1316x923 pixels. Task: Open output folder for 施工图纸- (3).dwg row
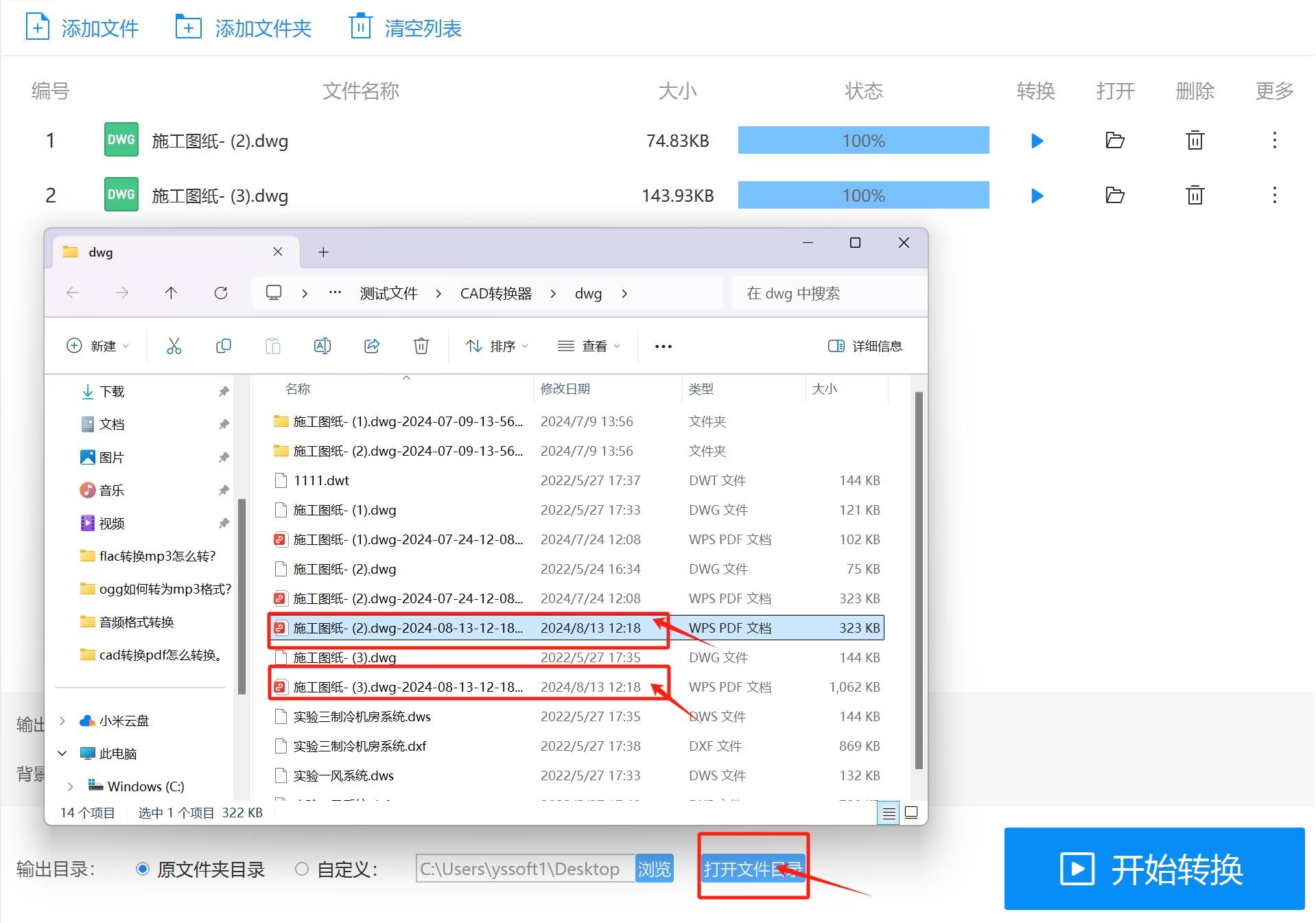tap(1115, 196)
